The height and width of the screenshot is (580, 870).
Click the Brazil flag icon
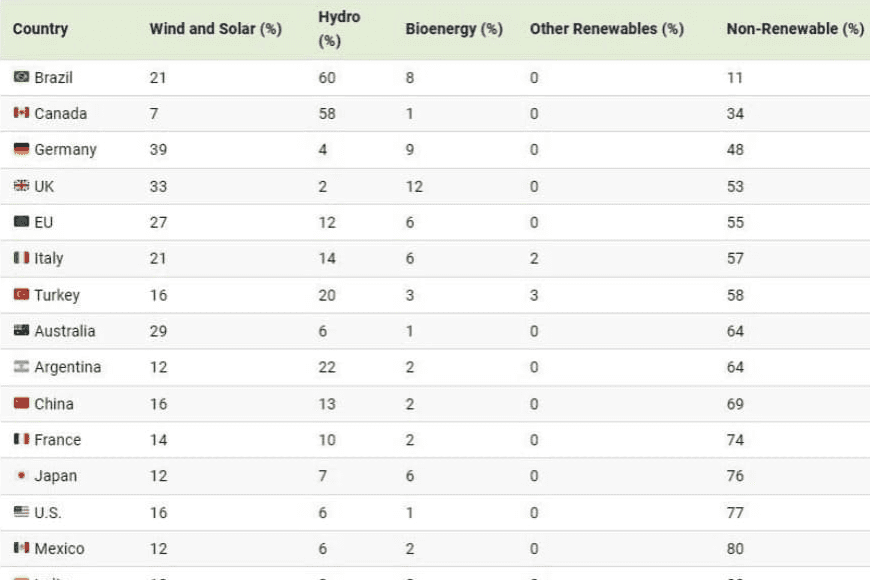(x=21, y=77)
